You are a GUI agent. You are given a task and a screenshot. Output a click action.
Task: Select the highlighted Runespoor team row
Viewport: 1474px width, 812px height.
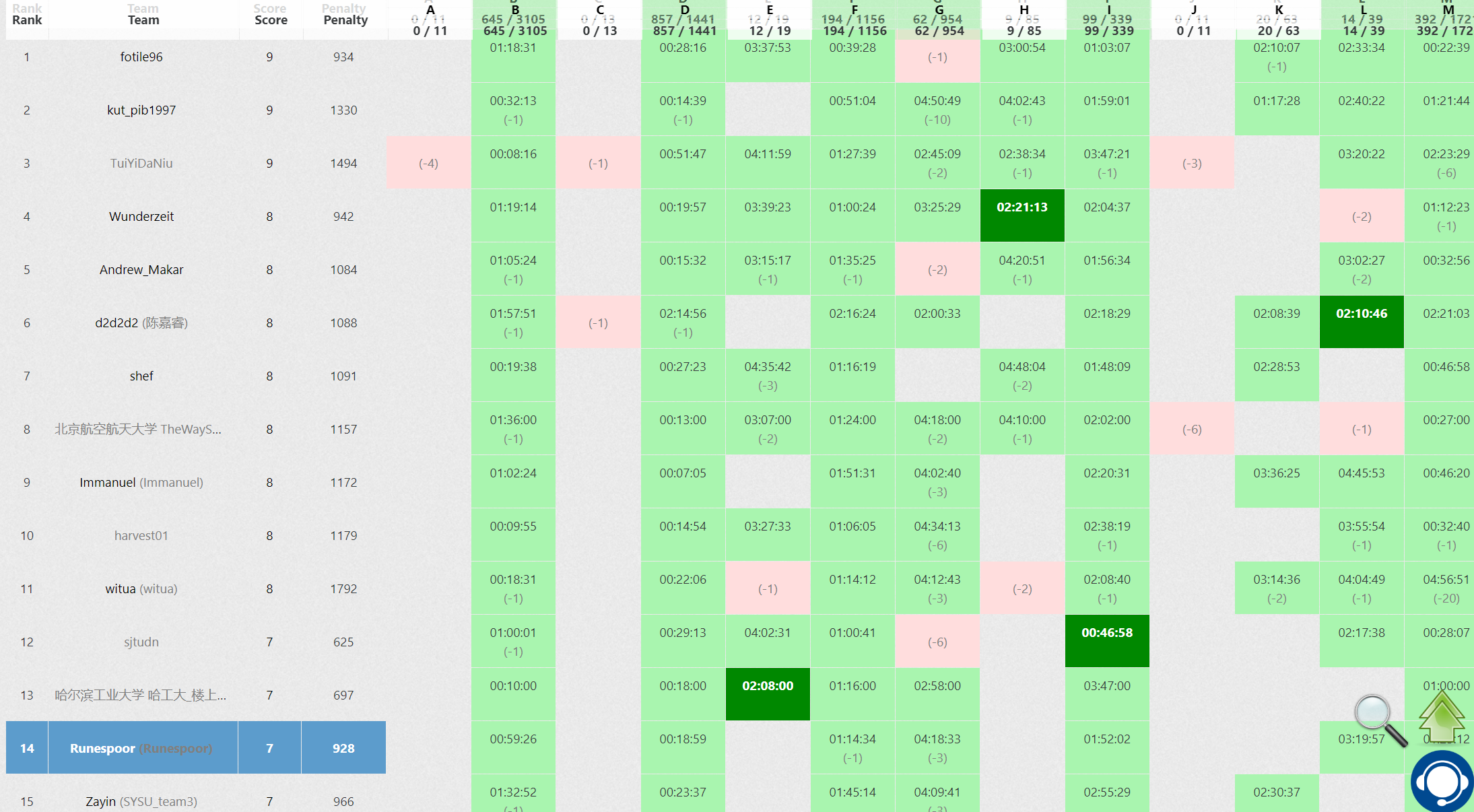[x=141, y=748]
